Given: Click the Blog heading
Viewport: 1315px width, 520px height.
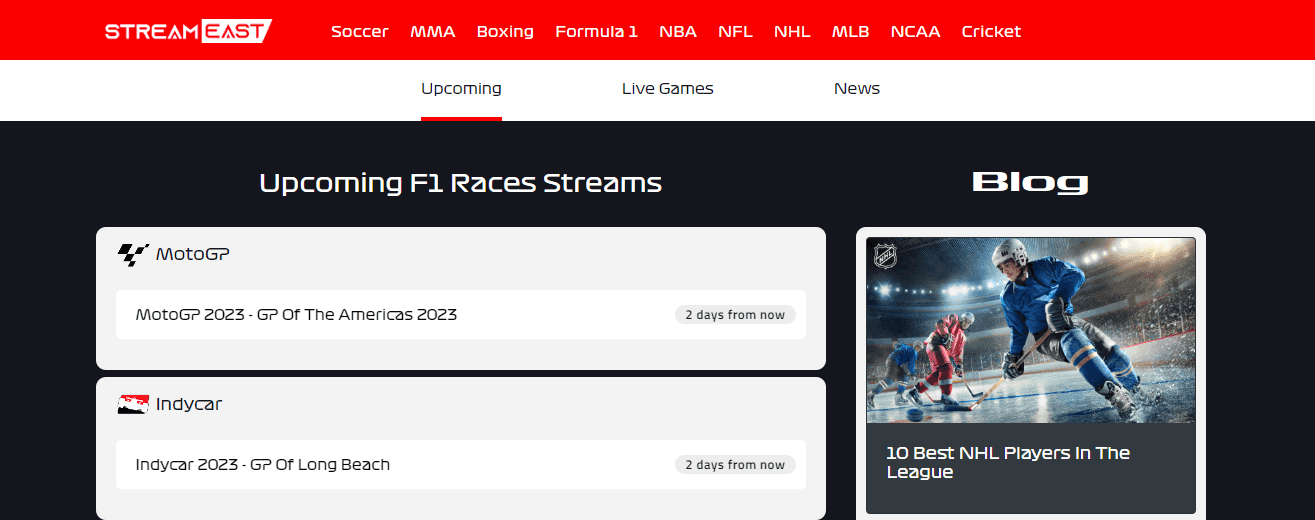Looking at the screenshot, I should [x=1030, y=182].
